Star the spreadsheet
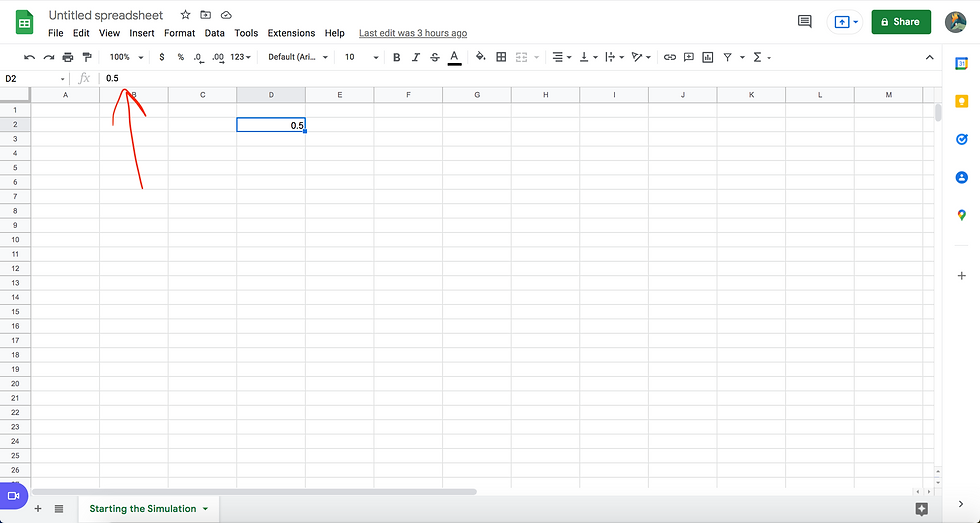980x523 pixels. click(186, 15)
